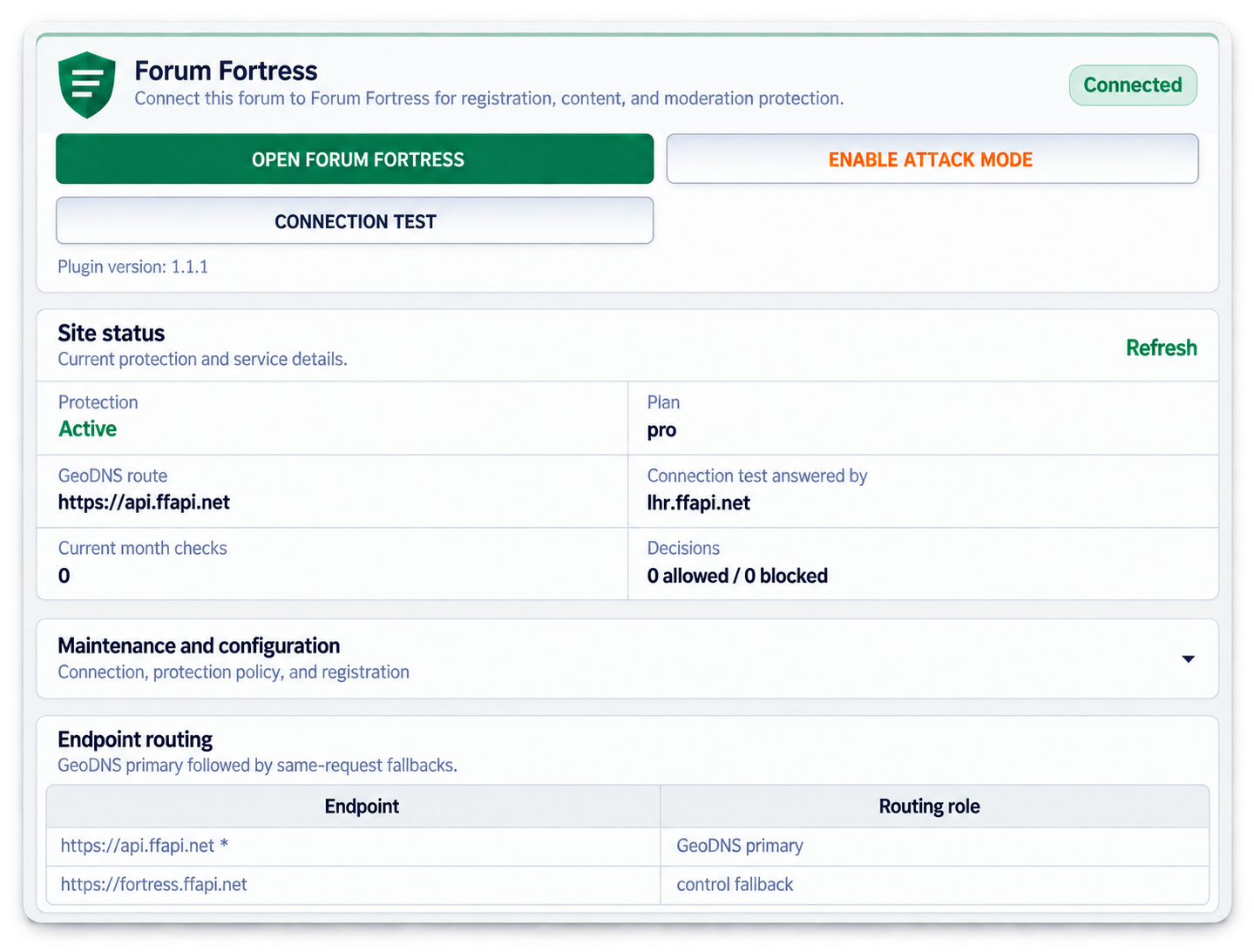Enable Attack Mode
The image size is (1254, 952).
pyautogui.click(x=932, y=159)
